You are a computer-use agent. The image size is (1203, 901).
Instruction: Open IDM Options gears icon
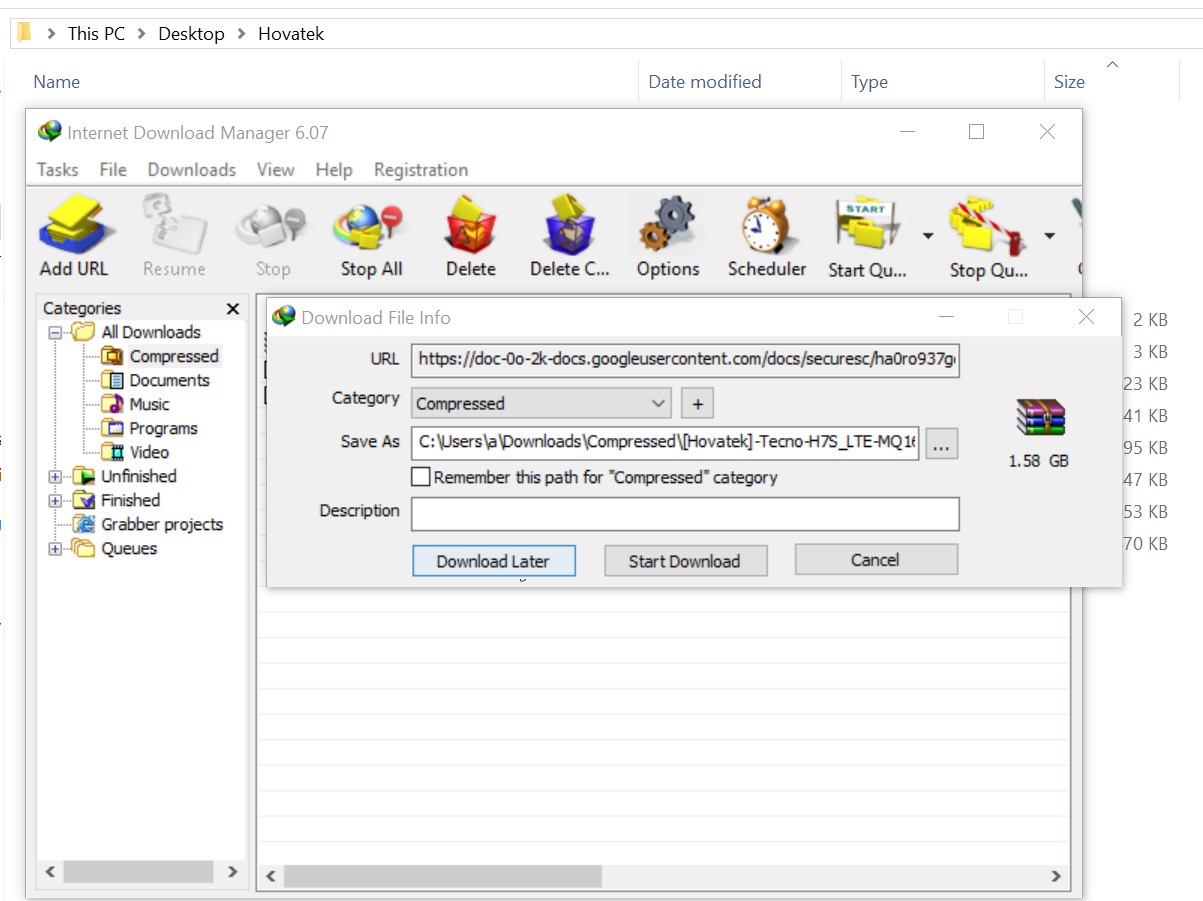(668, 225)
